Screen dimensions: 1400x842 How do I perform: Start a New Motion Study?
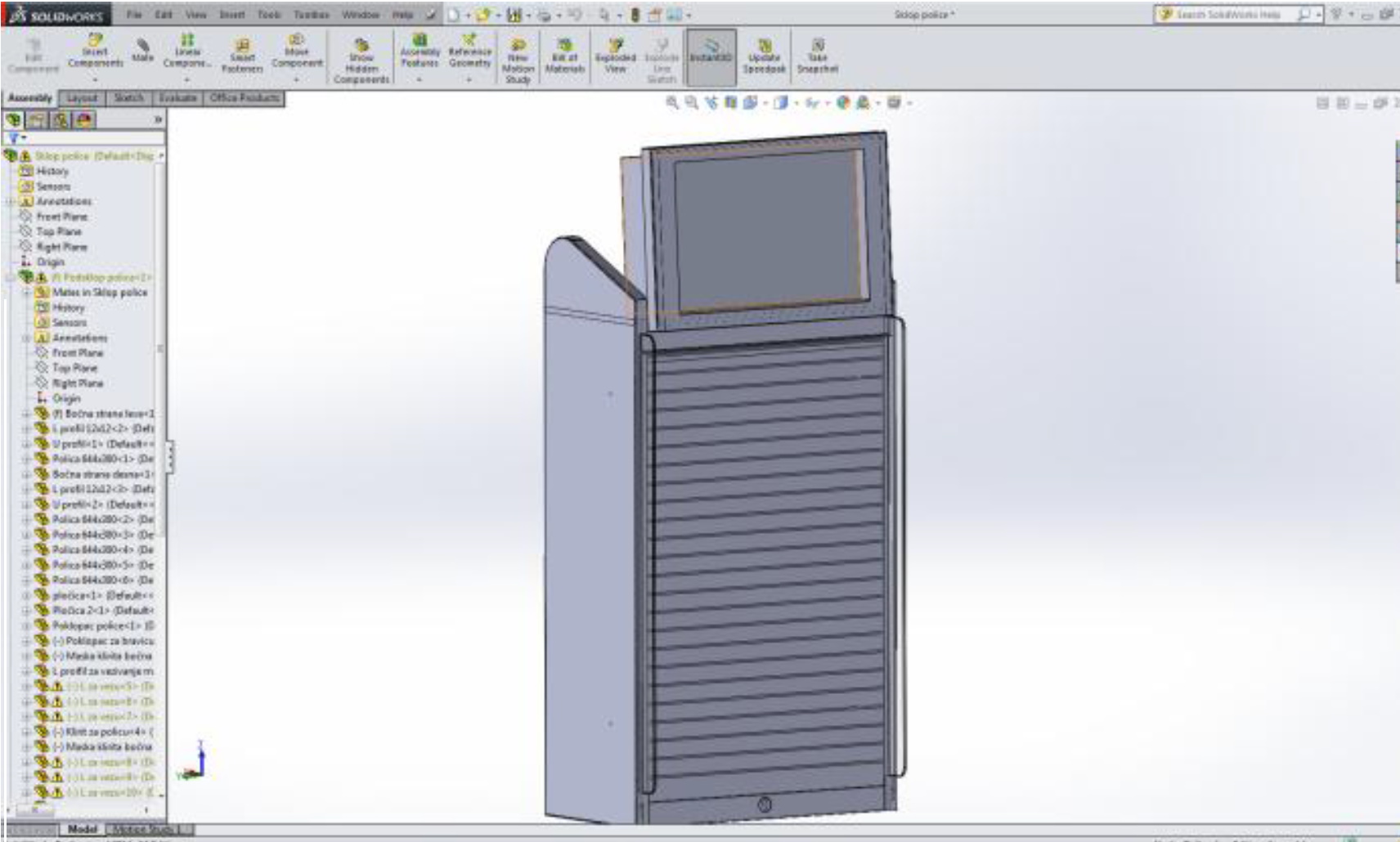click(518, 60)
